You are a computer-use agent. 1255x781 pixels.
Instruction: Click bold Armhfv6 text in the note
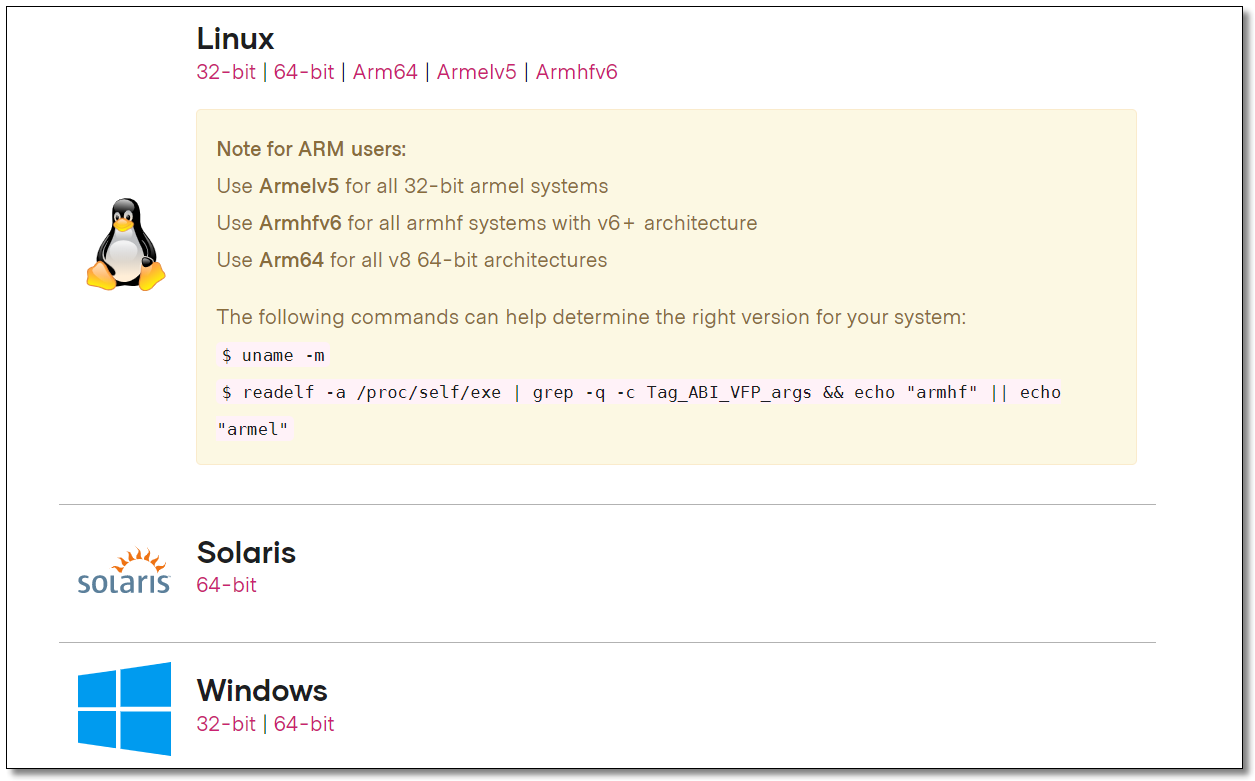tap(300, 223)
